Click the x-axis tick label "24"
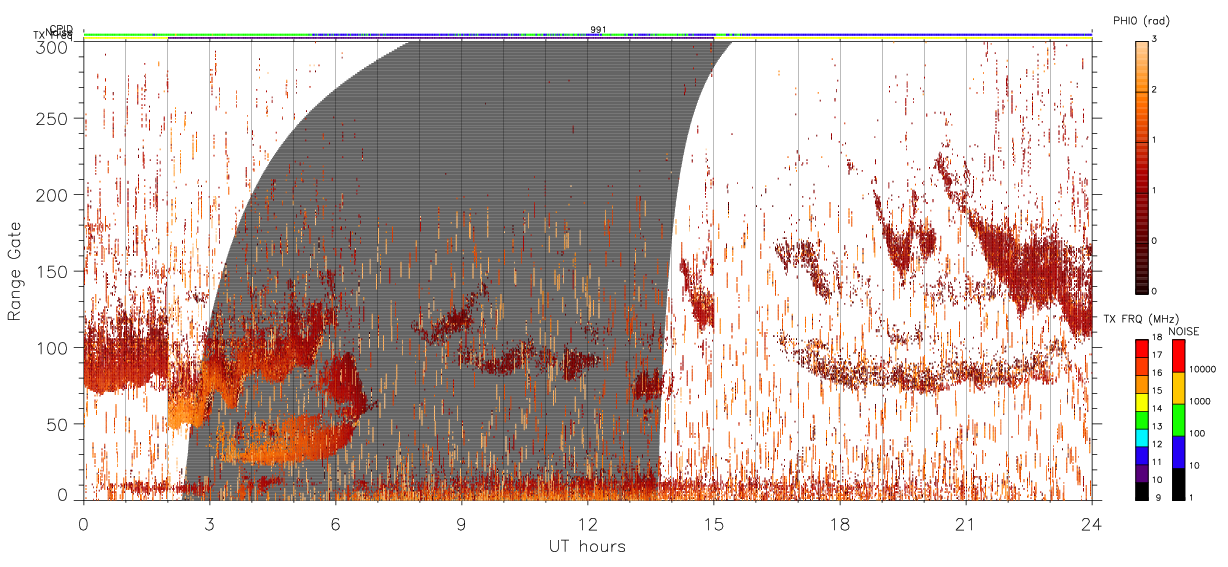Image resolution: width=1228 pixels, height=567 pixels. click(x=1092, y=524)
